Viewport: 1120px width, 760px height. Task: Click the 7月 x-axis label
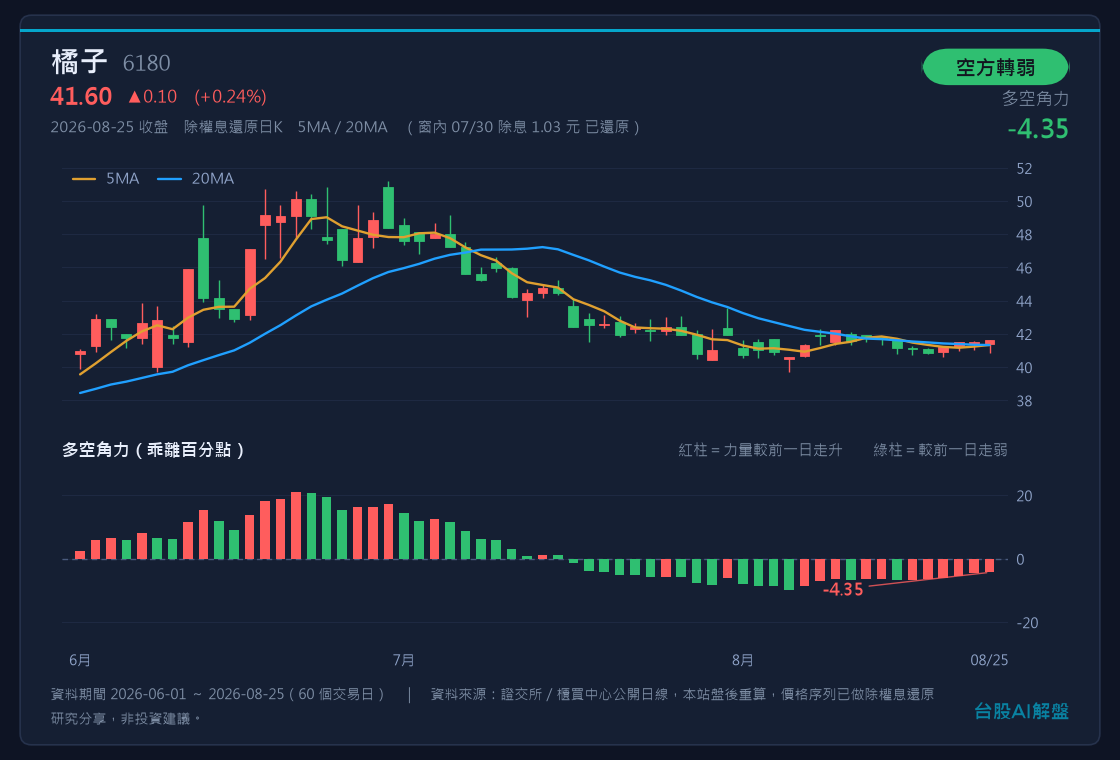coord(404,660)
